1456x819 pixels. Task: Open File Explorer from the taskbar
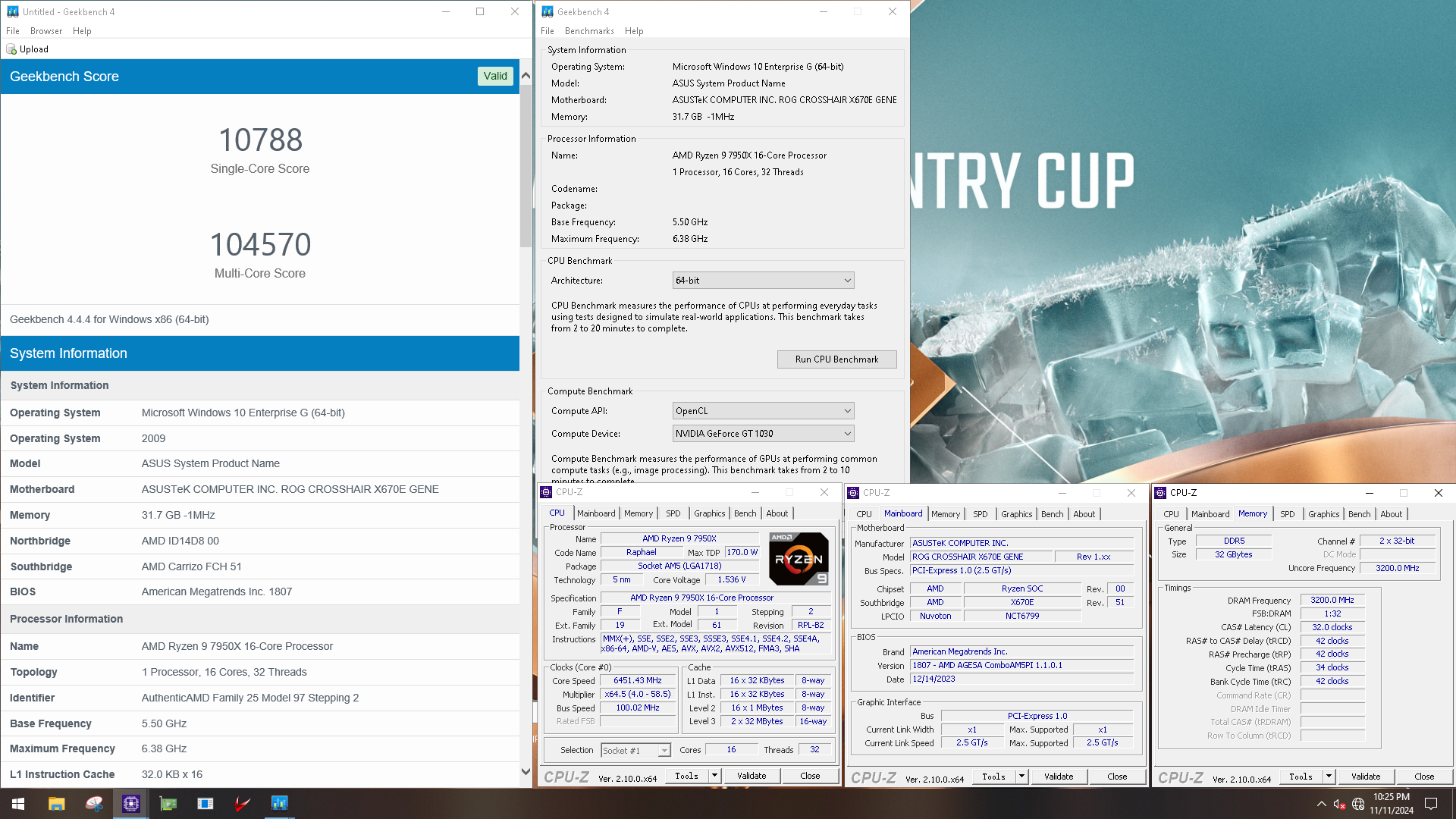57,804
